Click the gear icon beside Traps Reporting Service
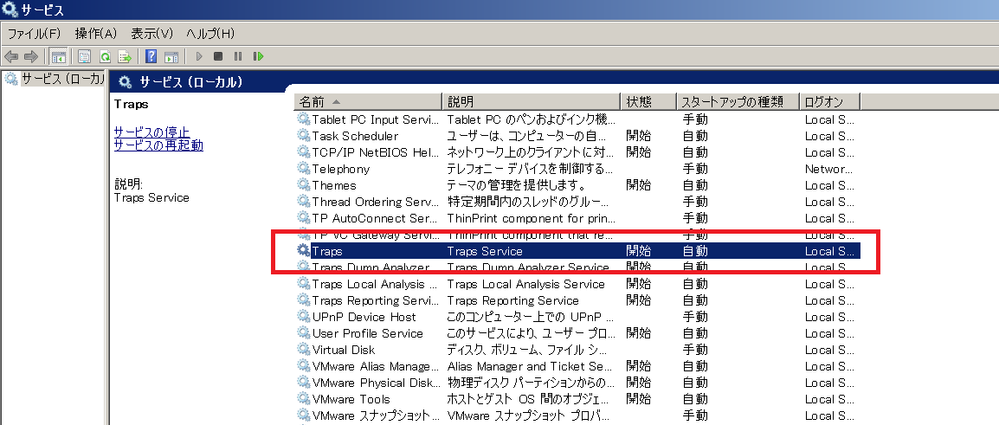Image resolution: width=999 pixels, height=425 pixels. (303, 300)
